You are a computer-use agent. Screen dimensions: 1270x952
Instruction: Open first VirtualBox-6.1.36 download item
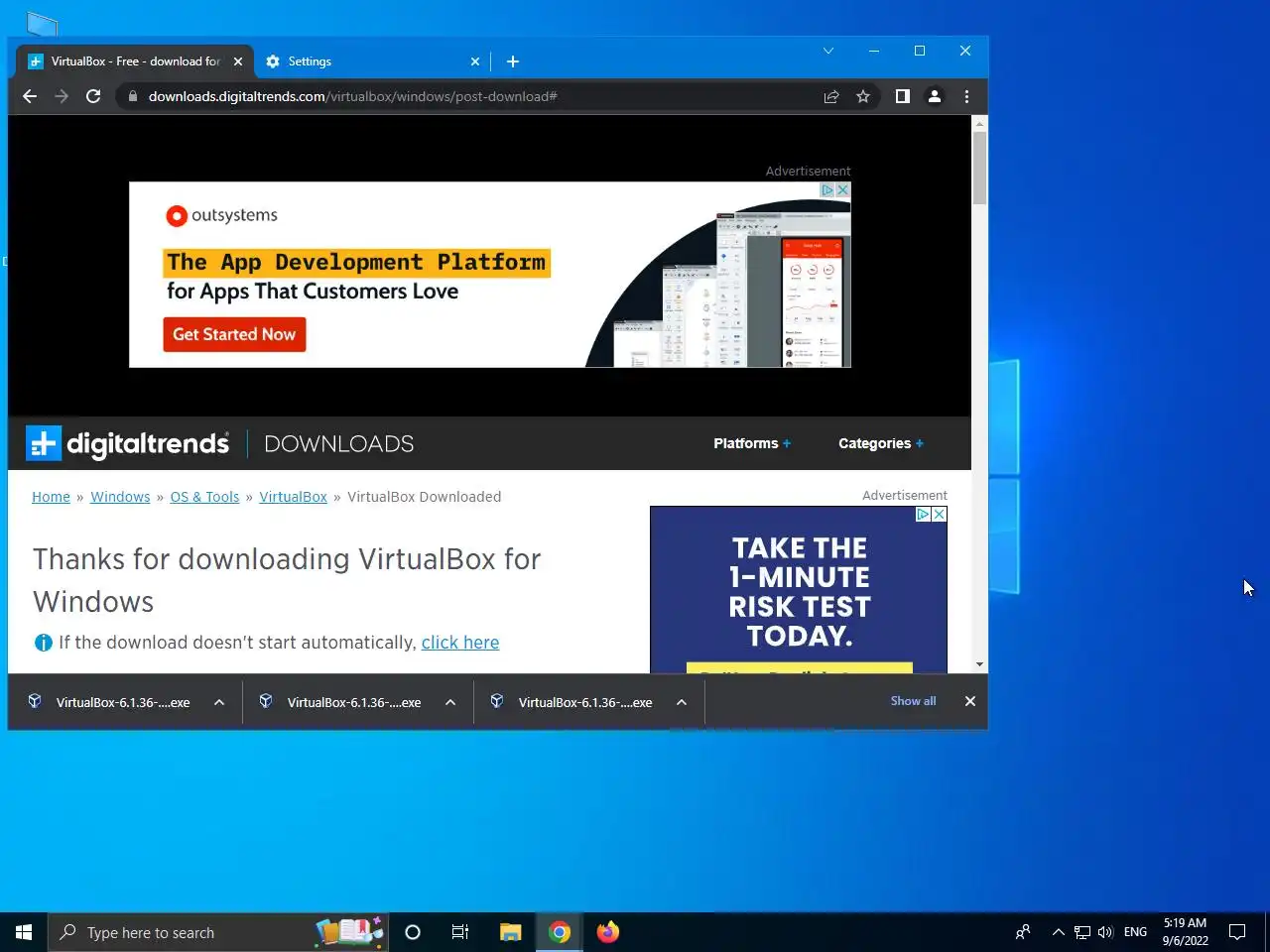coord(109,702)
